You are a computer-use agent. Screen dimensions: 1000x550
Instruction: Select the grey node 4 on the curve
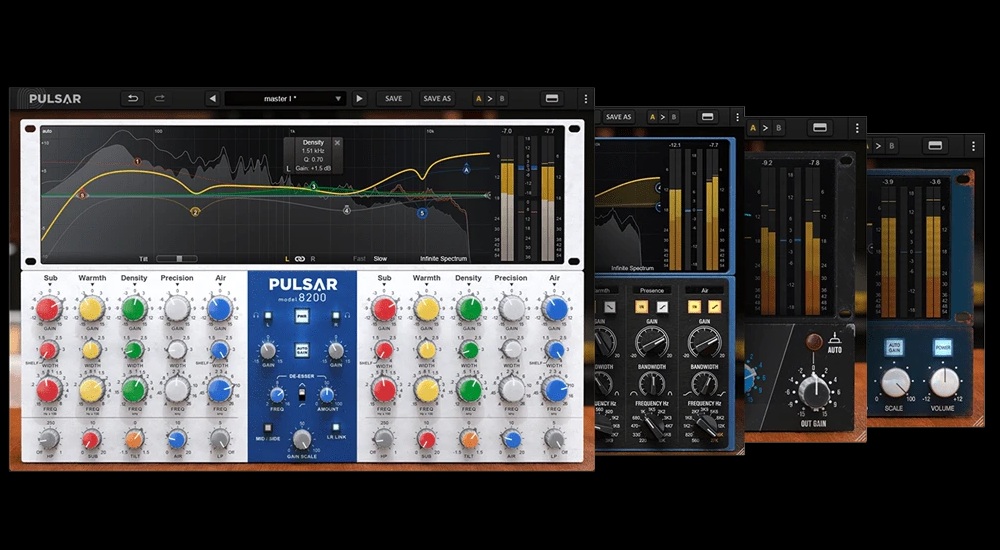click(347, 210)
